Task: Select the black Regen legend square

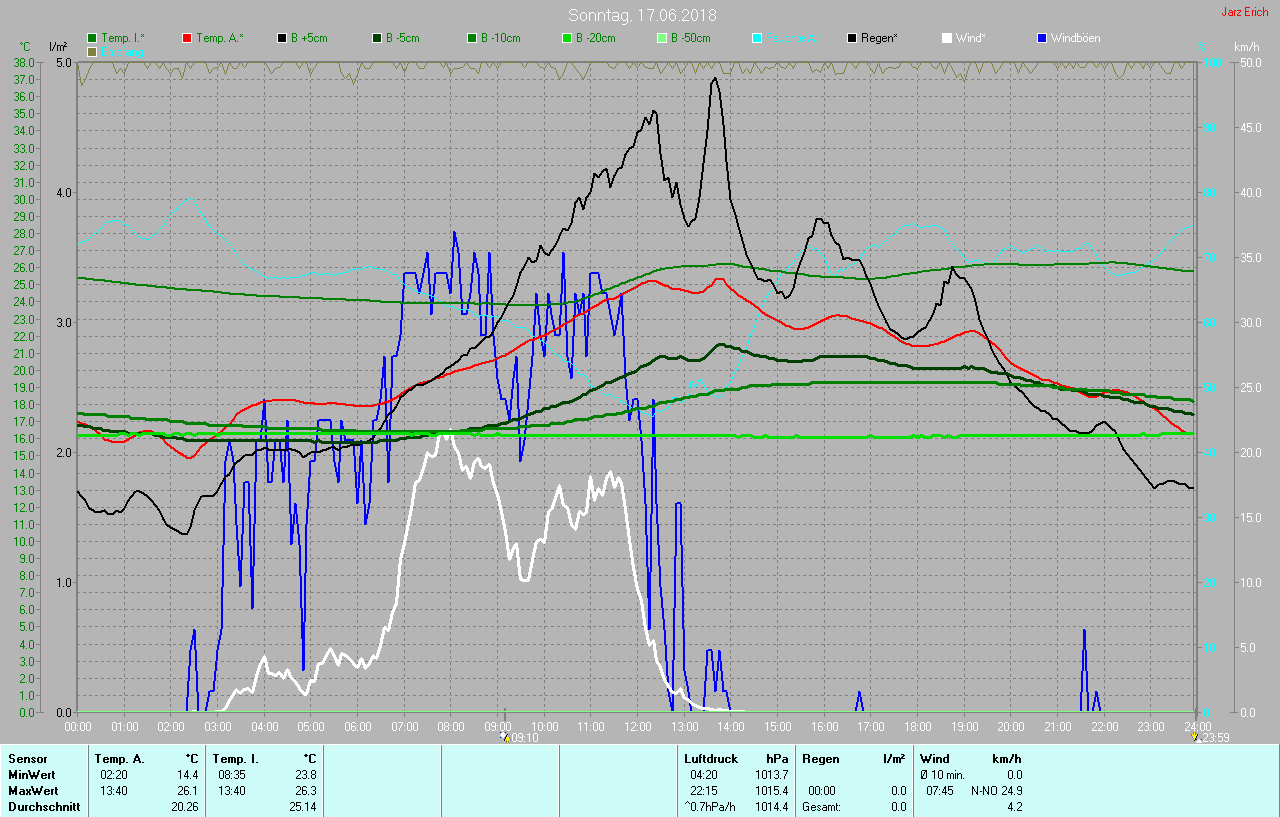Action: tap(852, 38)
